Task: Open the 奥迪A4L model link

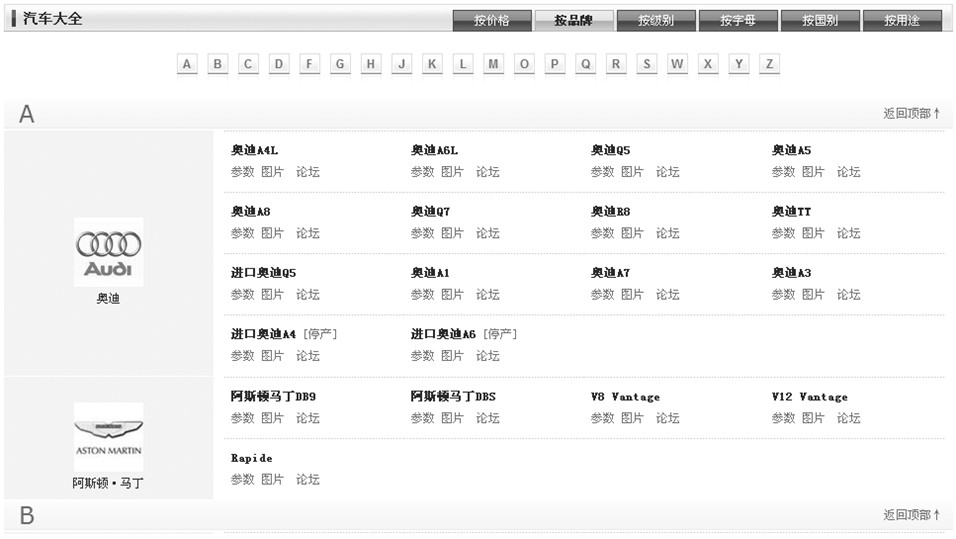Action: pyautogui.click(x=255, y=150)
